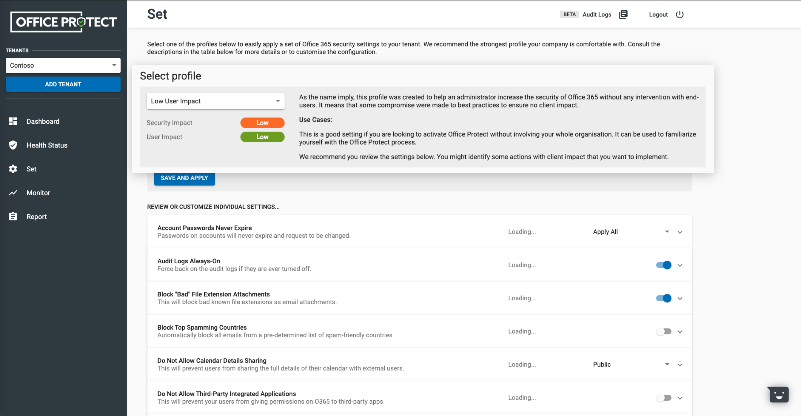The width and height of the screenshot is (801, 416).
Task: Open the Apply All password expiry dropdown
Action: click(630, 231)
